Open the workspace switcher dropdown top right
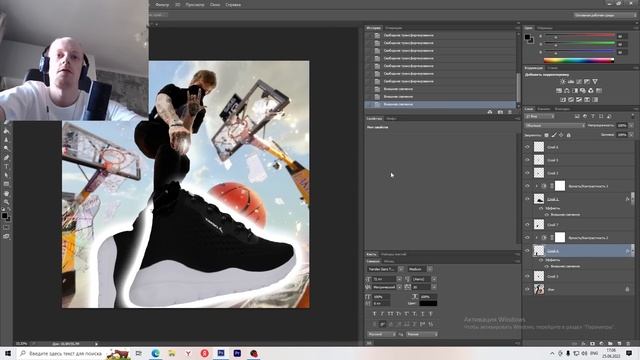 coord(604,15)
